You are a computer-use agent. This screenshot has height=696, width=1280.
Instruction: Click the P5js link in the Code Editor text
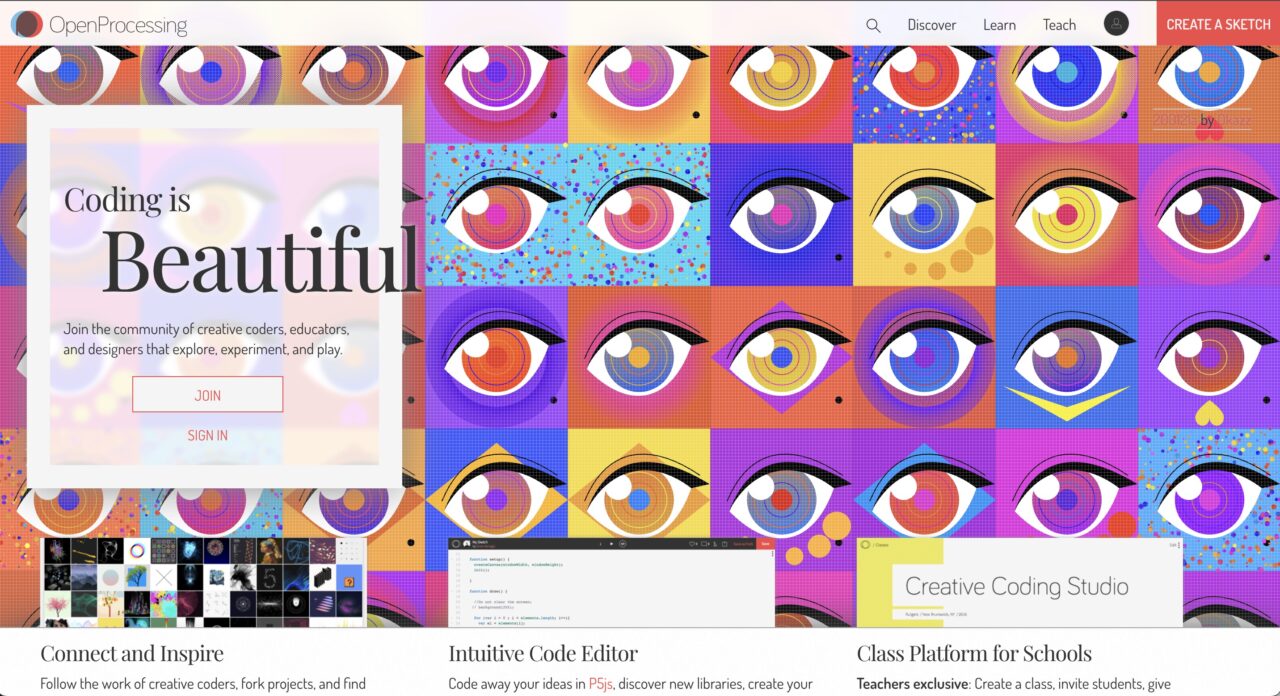click(x=600, y=684)
